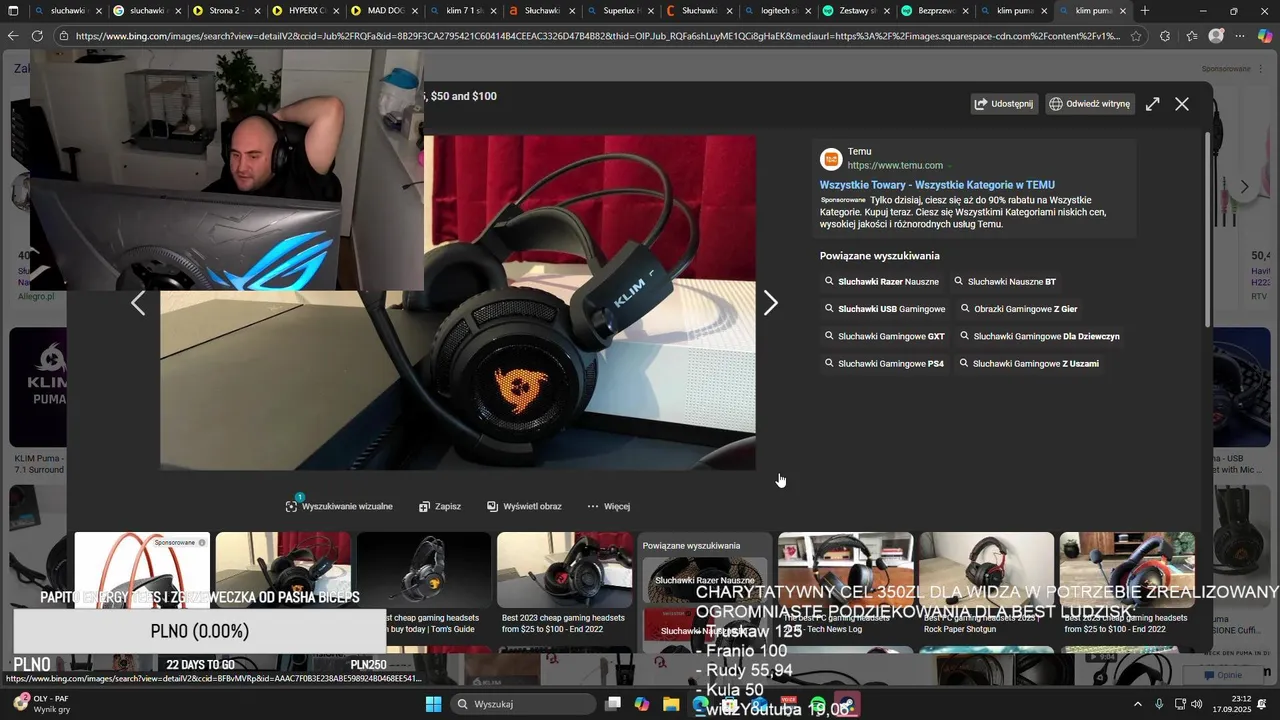Open a new browser tab

pos(1145,11)
